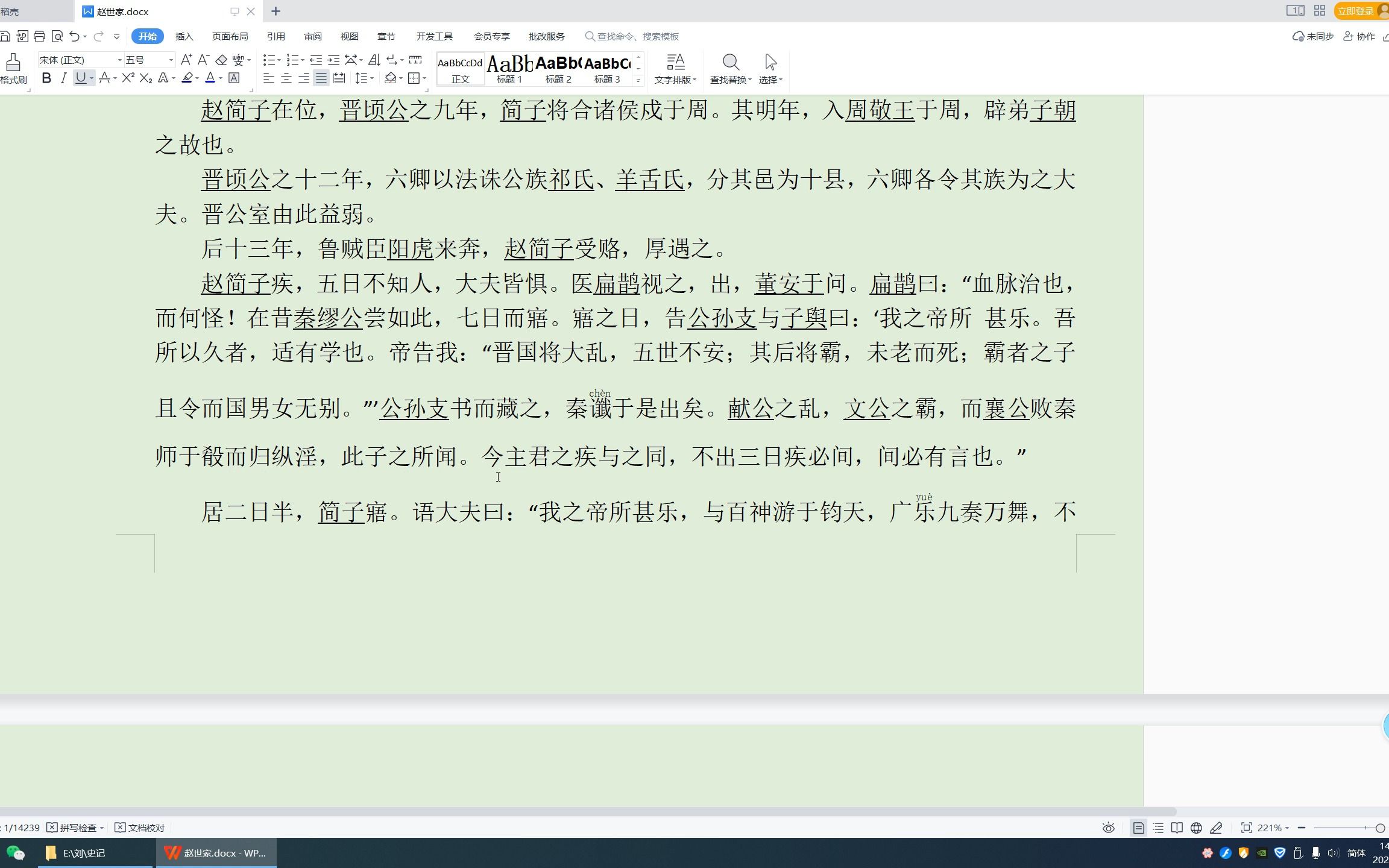Toggle bold formatting
The image size is (1389, 868).
[46, 78]
